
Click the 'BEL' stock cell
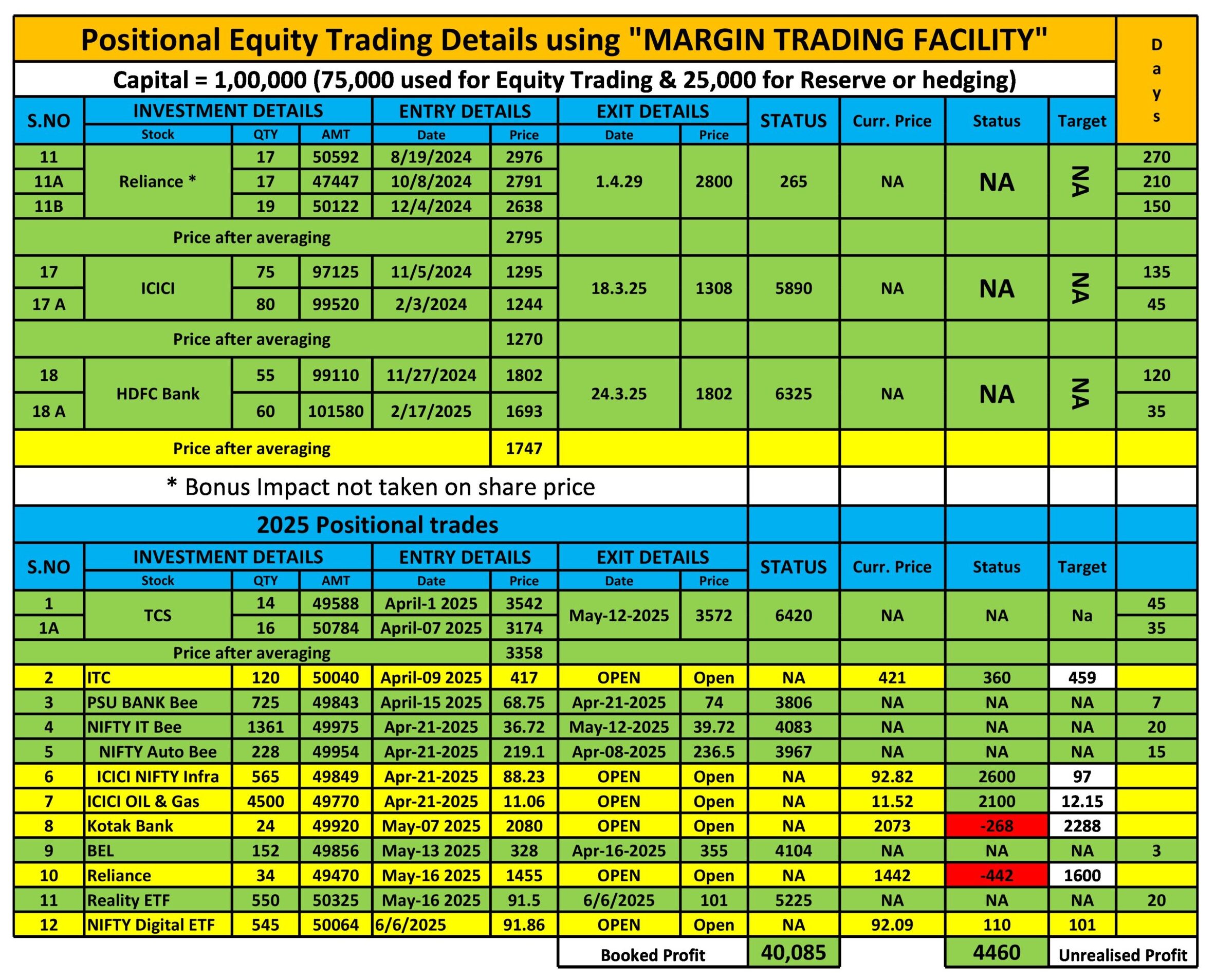(157, 850)
